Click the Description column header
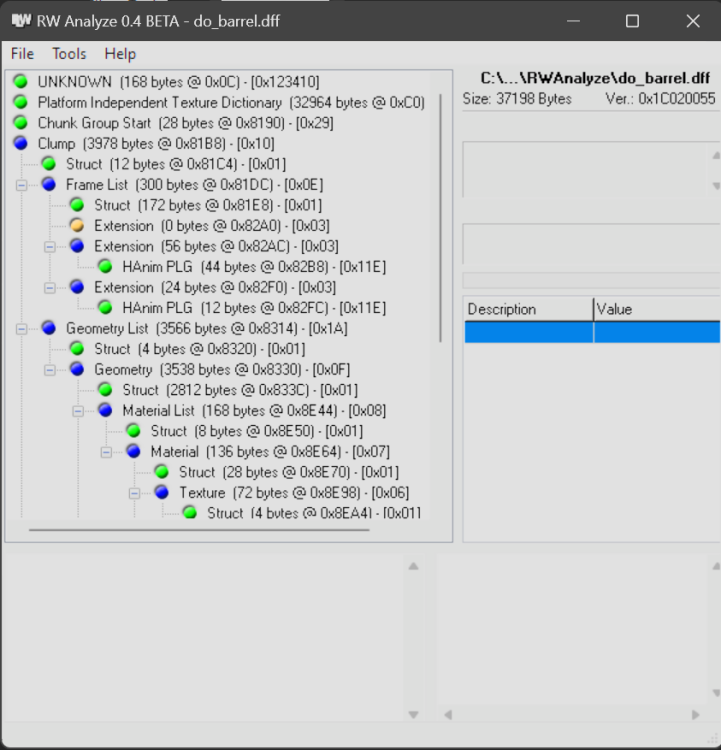This screenshot has width=721, height=750. (528, 309)
